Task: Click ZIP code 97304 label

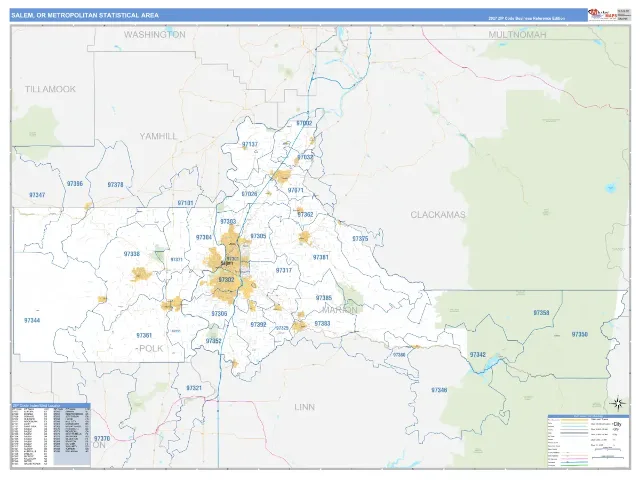Action: [204, 238]
